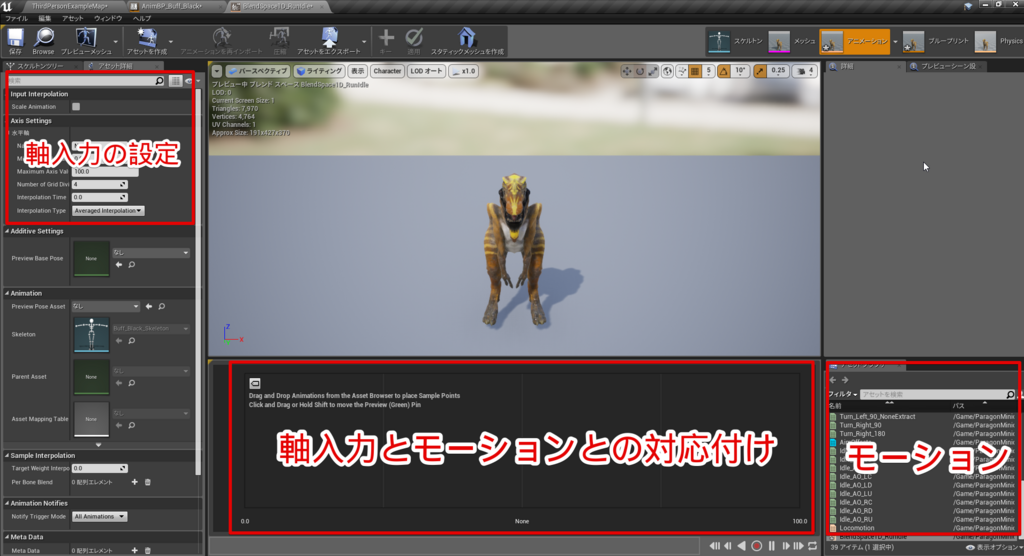This screenshot has height=556, width=1024.
Task: Toggle details visibility eye icon
Action: (x=189, y=81)
